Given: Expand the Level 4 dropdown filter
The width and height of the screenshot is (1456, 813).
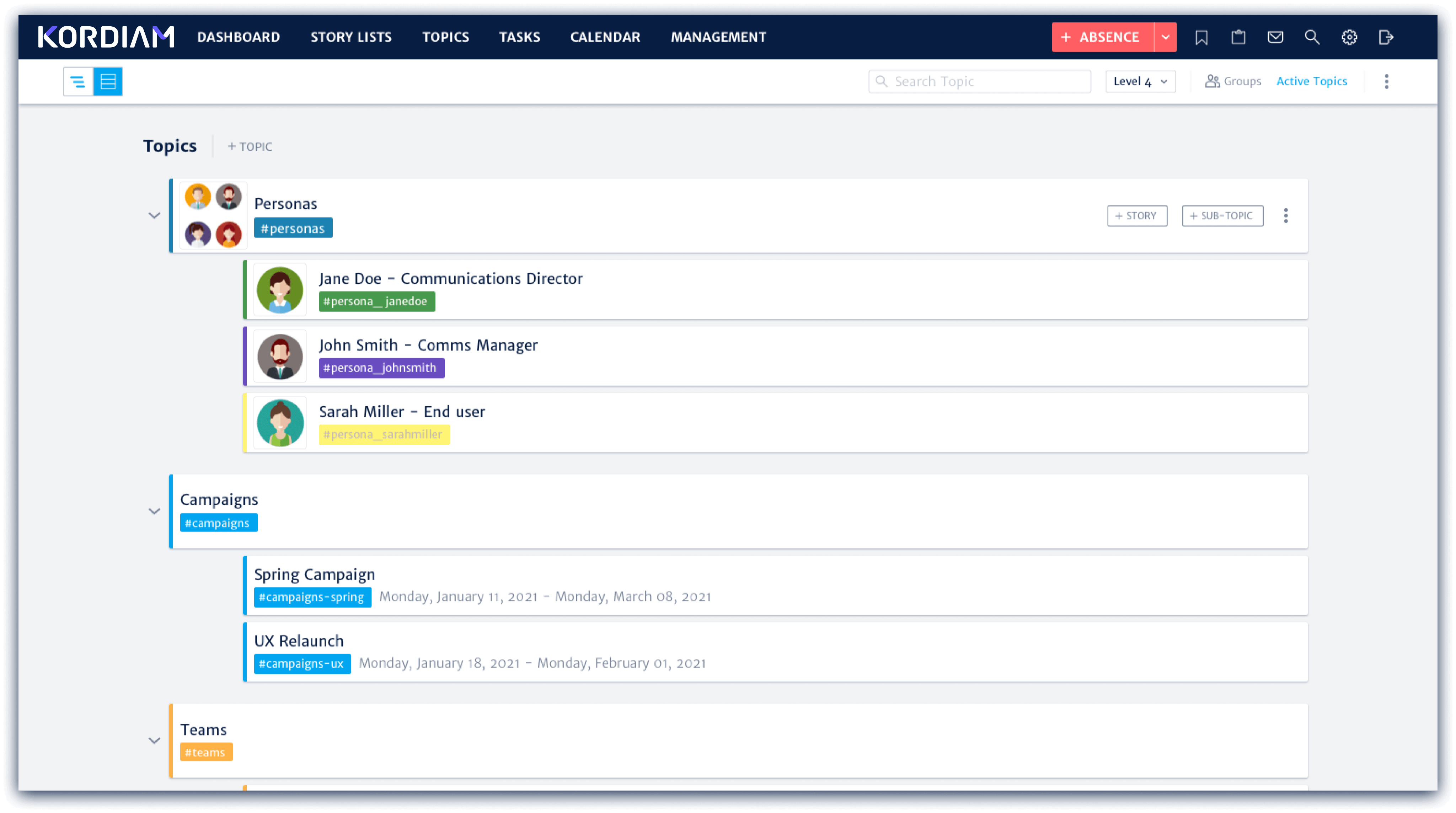Looking at the screenshot, I should [1140, 81].
